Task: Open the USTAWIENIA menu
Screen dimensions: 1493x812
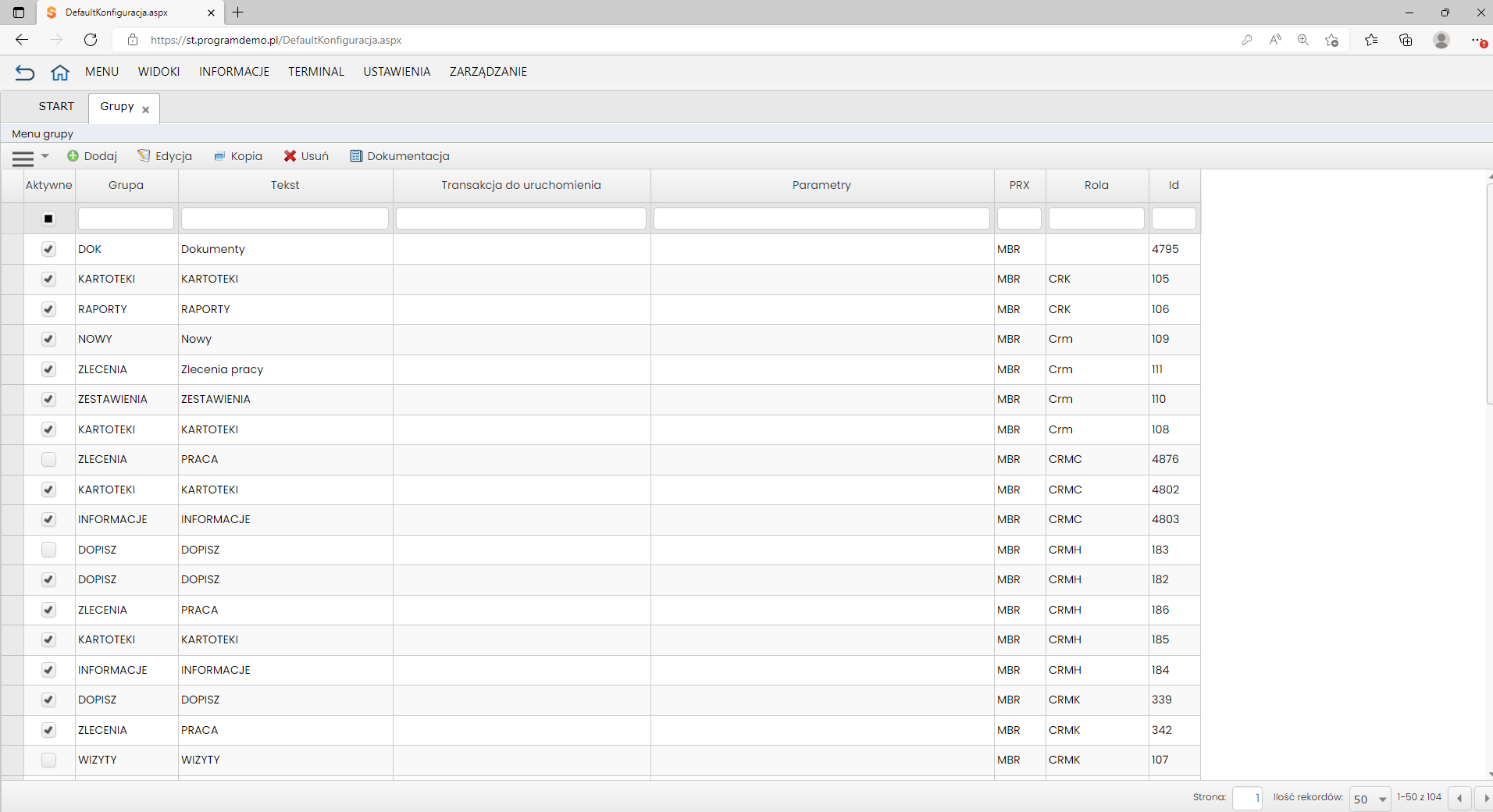Action: [x=397, y=72]
